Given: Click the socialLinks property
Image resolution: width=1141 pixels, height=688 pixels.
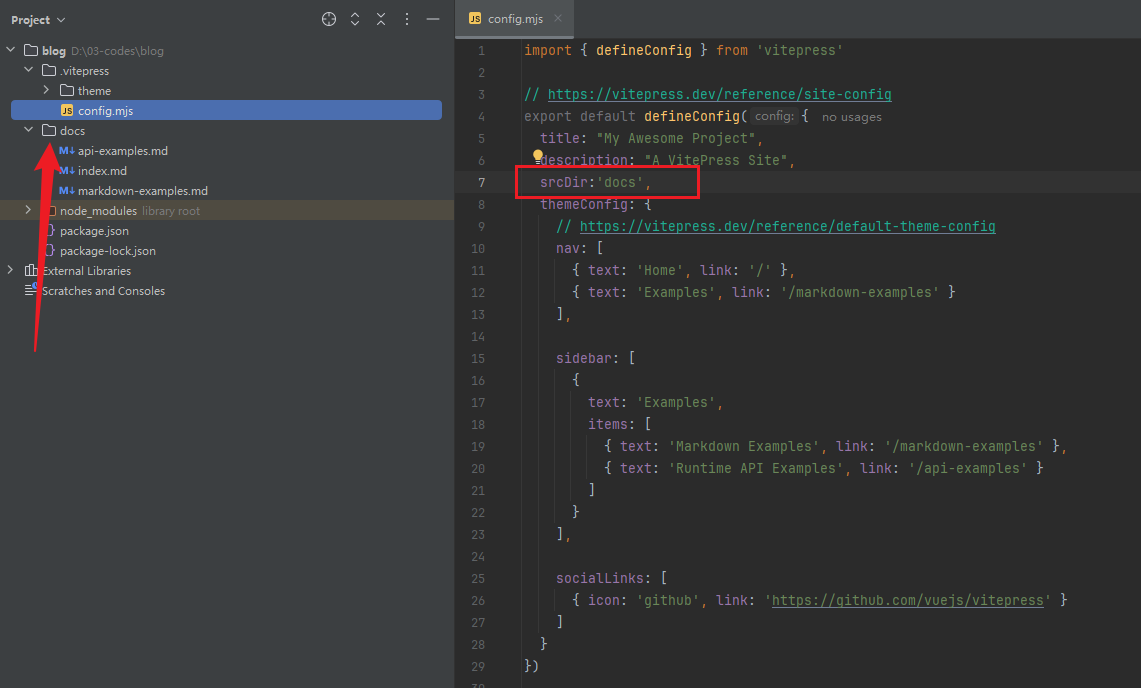Looking at the screenshot, I should click(600, 578).
